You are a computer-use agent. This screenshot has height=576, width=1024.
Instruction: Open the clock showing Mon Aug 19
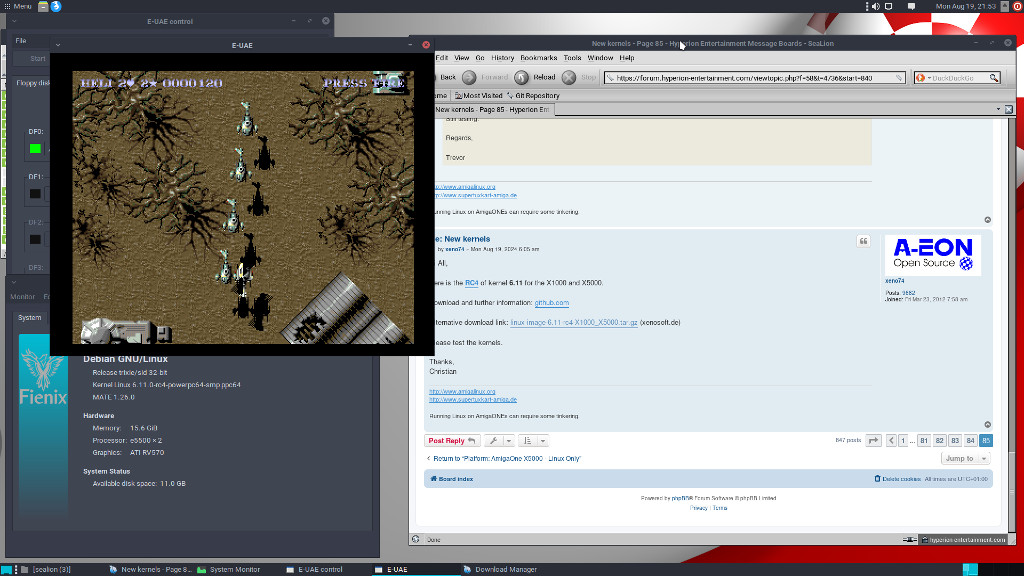pos(966,7)
